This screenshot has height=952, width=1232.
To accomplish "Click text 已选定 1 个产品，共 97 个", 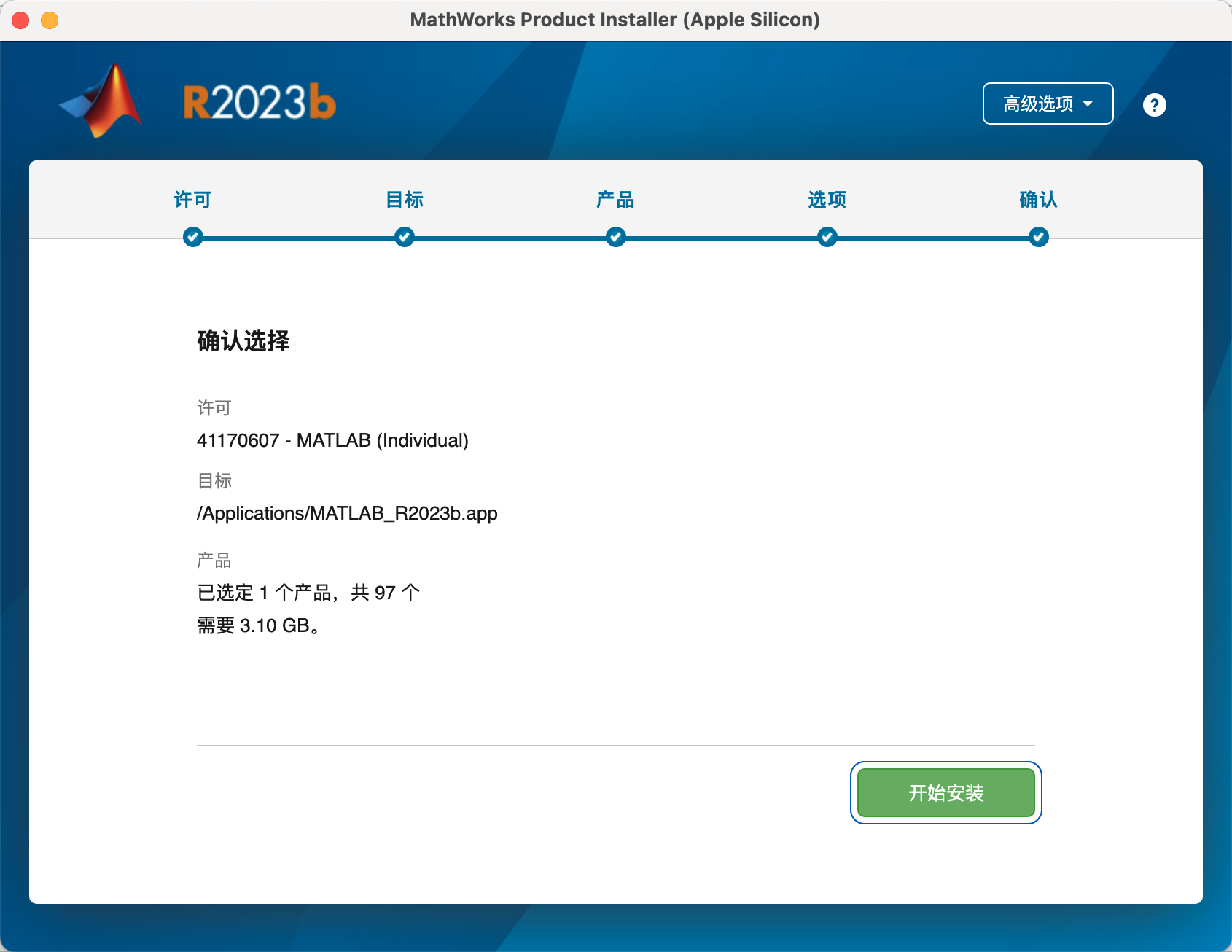I will click(x=308, y=593).
